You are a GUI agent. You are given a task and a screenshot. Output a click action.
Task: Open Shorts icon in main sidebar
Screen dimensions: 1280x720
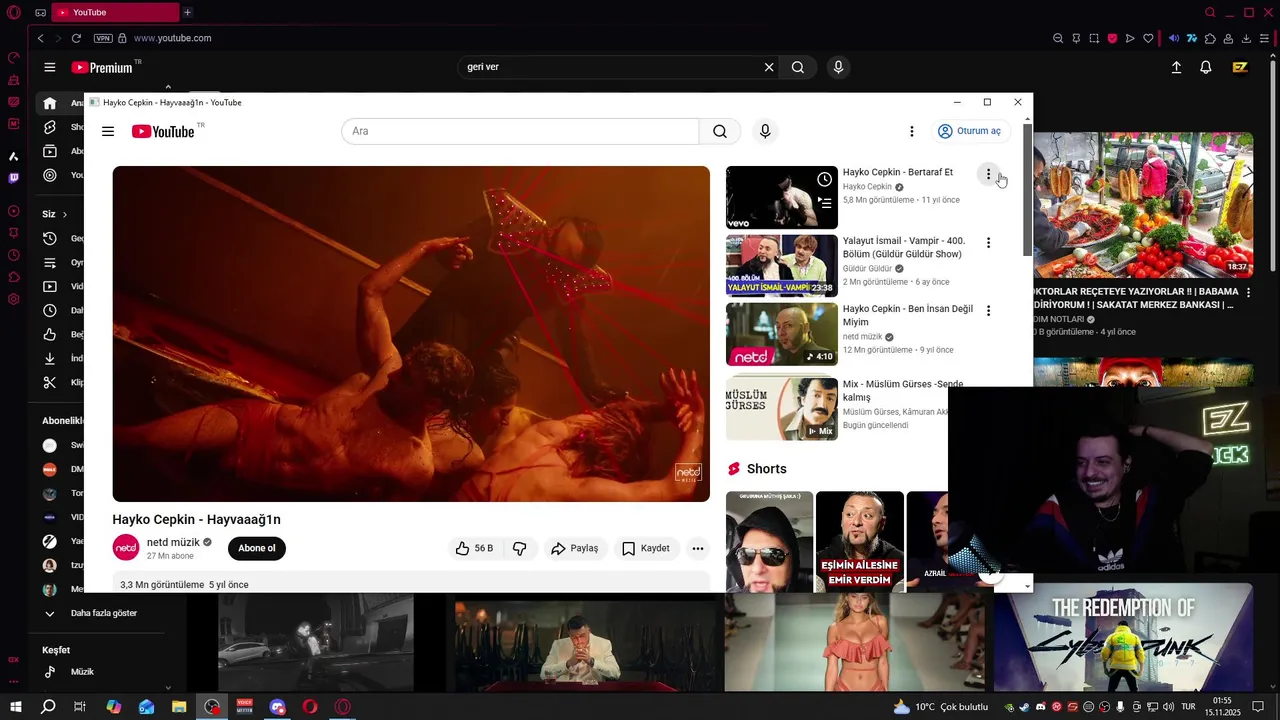pos(49,127)
